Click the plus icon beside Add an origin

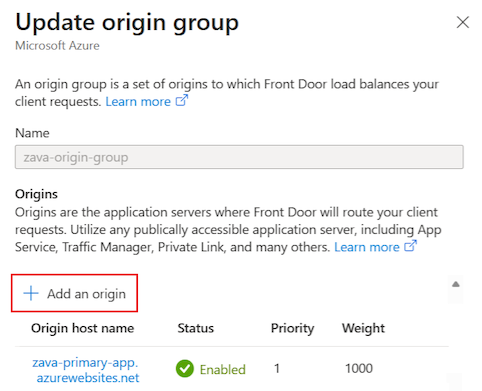click(x=31, y=293)
